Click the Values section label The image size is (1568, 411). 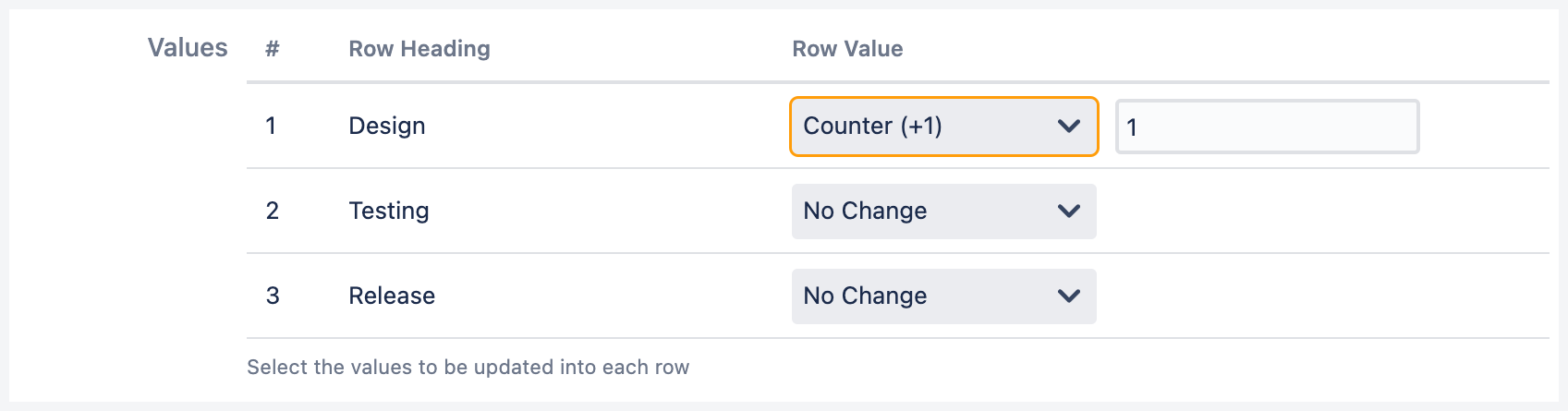click(188, 48)
